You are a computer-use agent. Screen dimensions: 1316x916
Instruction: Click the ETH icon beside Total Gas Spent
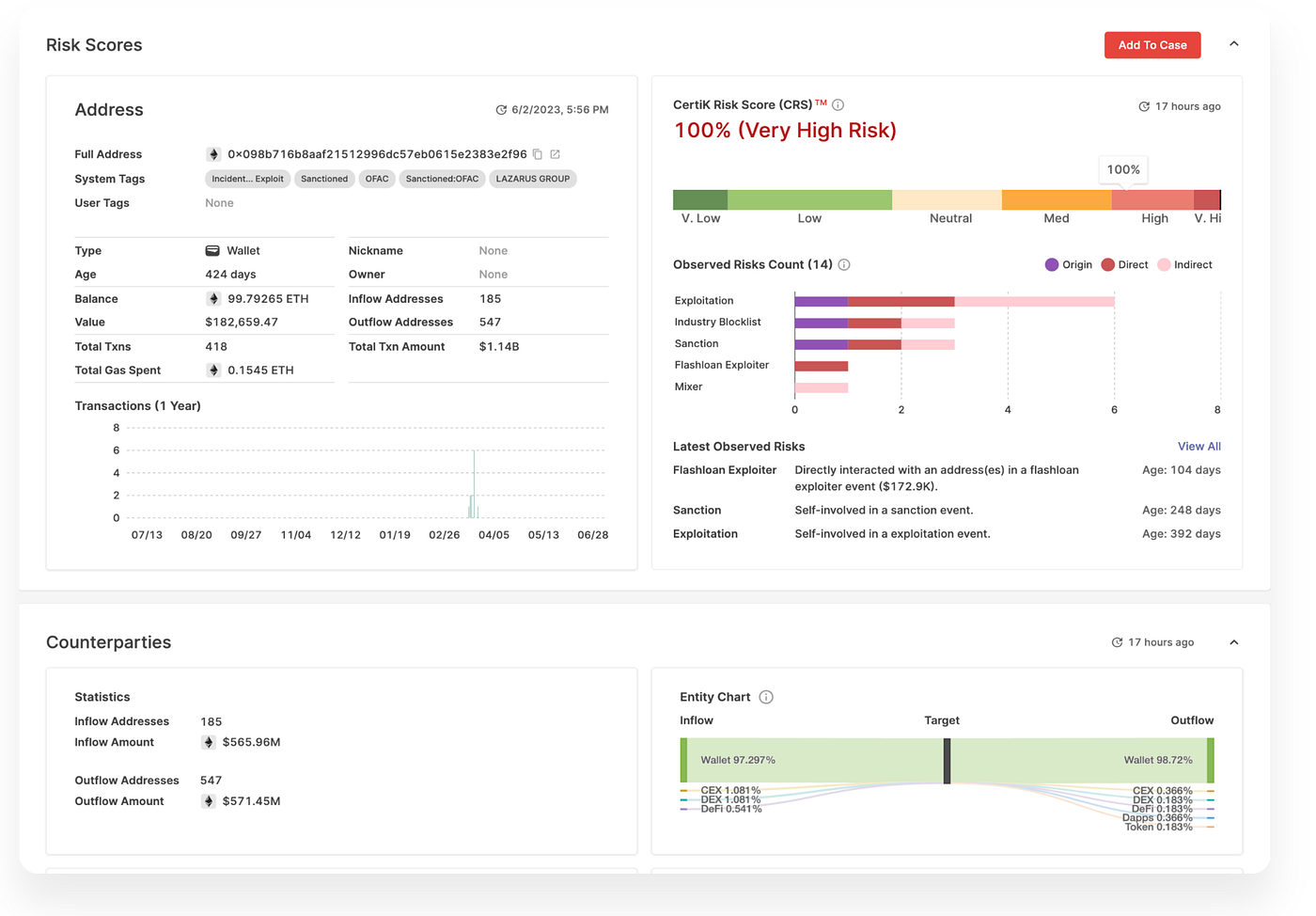tap(213, 371)
